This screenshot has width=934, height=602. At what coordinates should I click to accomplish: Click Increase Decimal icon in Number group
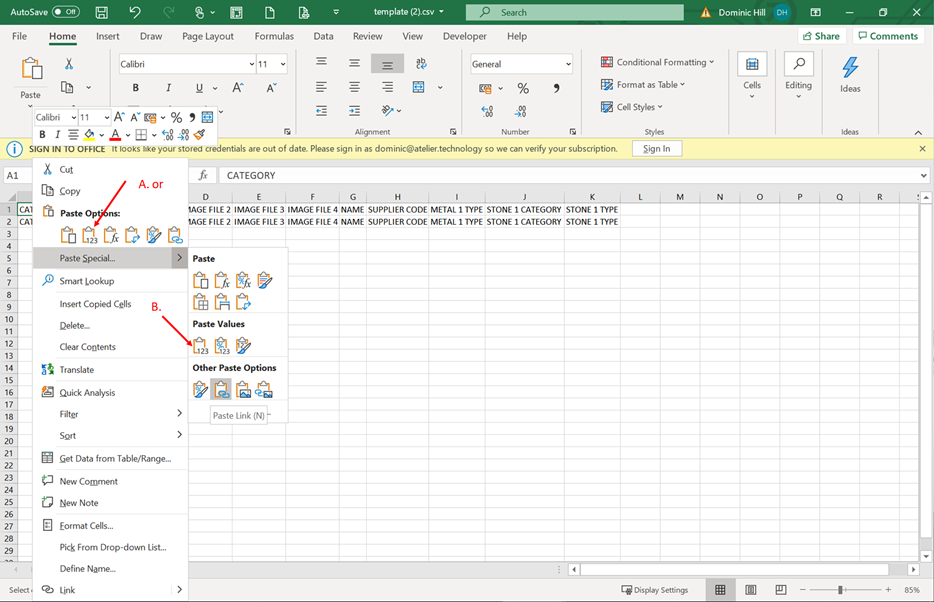point(487,111)
